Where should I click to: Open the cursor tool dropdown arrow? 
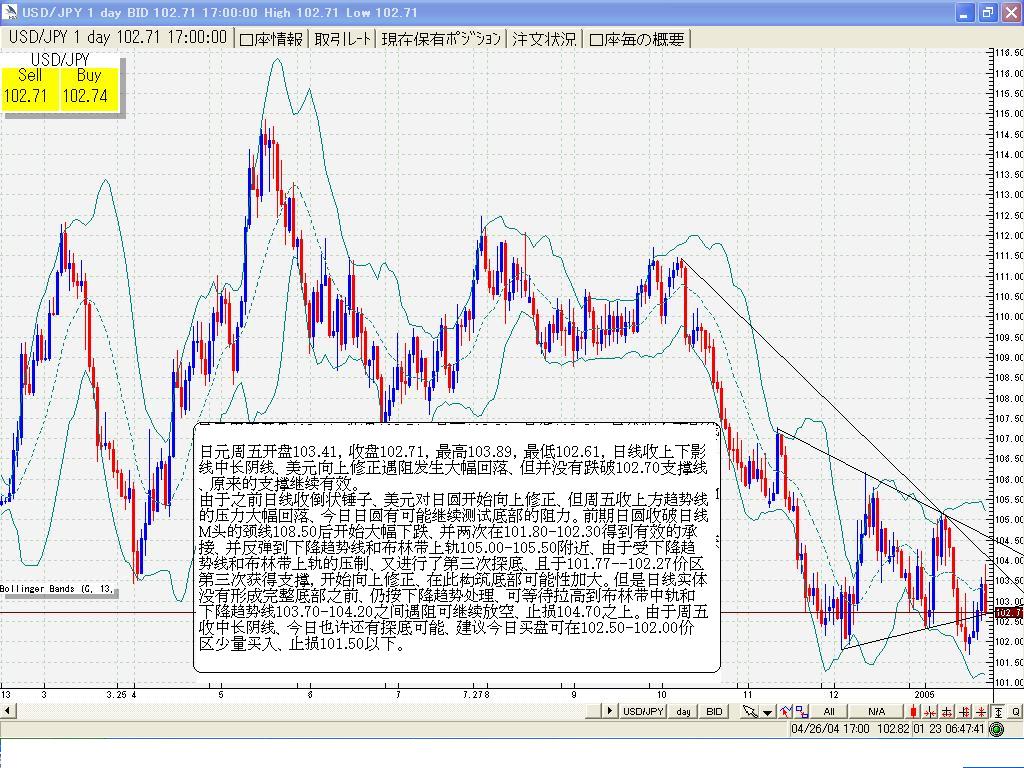[x=768, y=712]
